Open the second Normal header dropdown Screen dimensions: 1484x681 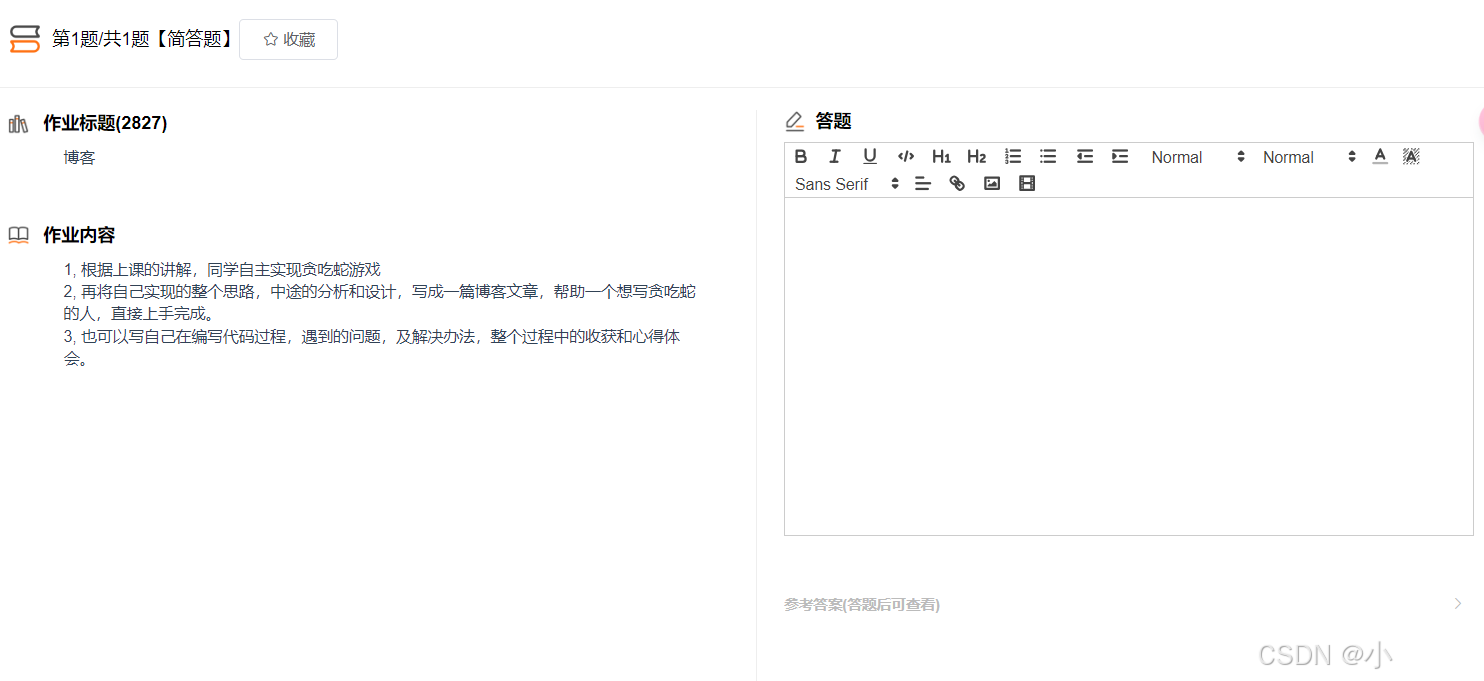tap(1308, 157)
